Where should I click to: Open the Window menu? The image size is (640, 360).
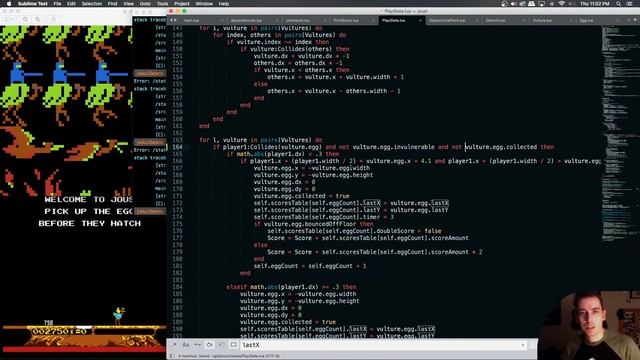tap(204, 4)
